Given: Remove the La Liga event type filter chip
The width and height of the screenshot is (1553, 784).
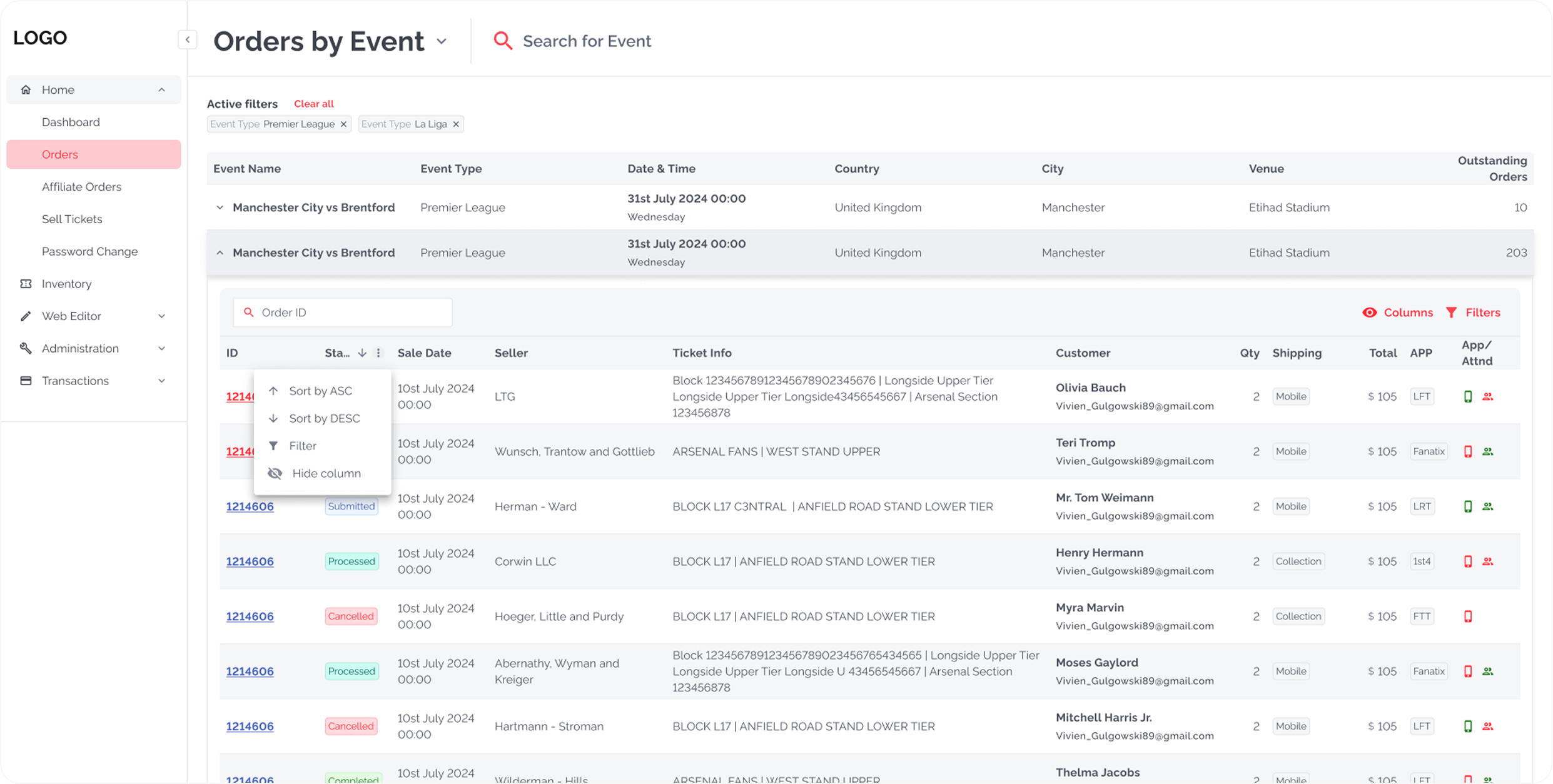Looking at the screenshot, I should (456, 124).
